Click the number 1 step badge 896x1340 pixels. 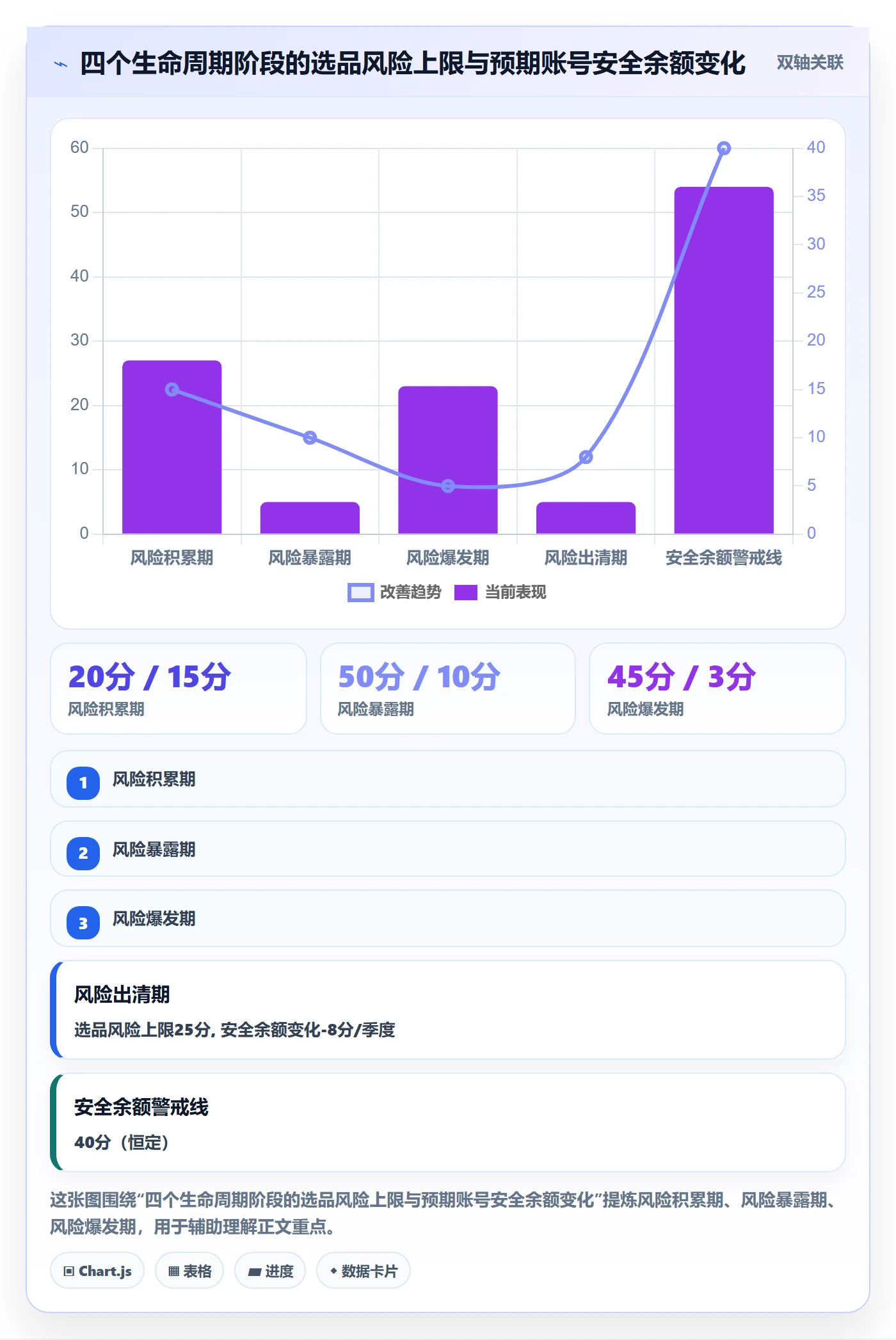(83, 783)
